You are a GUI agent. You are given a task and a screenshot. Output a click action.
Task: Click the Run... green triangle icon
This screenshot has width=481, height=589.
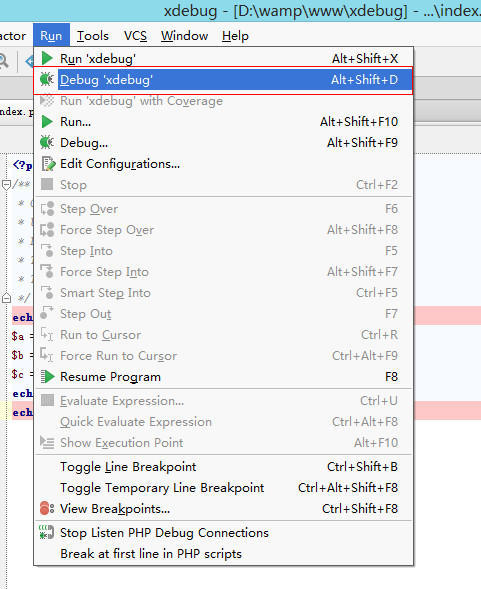pyautogui.click(x=47, y=121)
